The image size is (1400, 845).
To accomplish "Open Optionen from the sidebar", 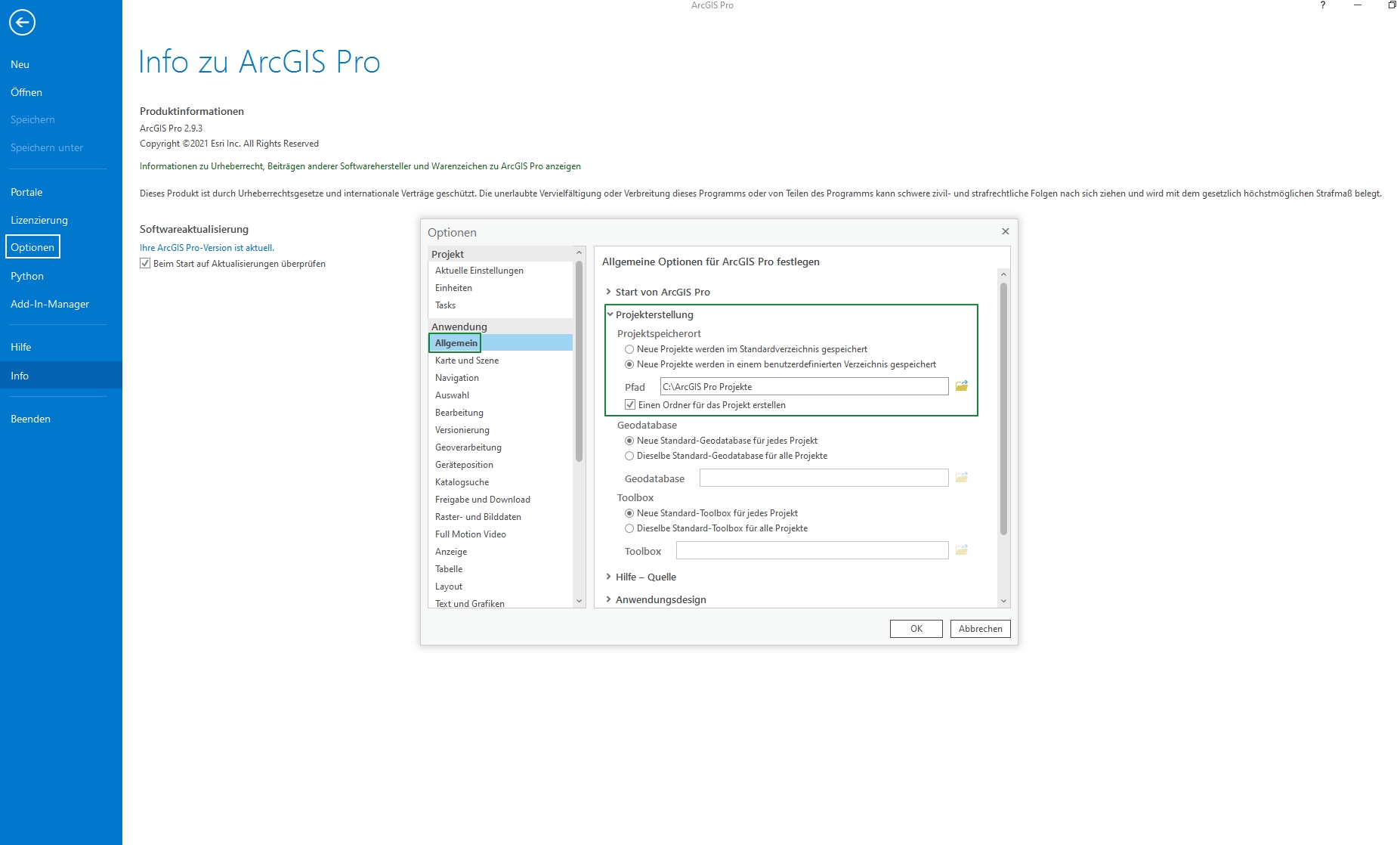I will pos(32,247).
